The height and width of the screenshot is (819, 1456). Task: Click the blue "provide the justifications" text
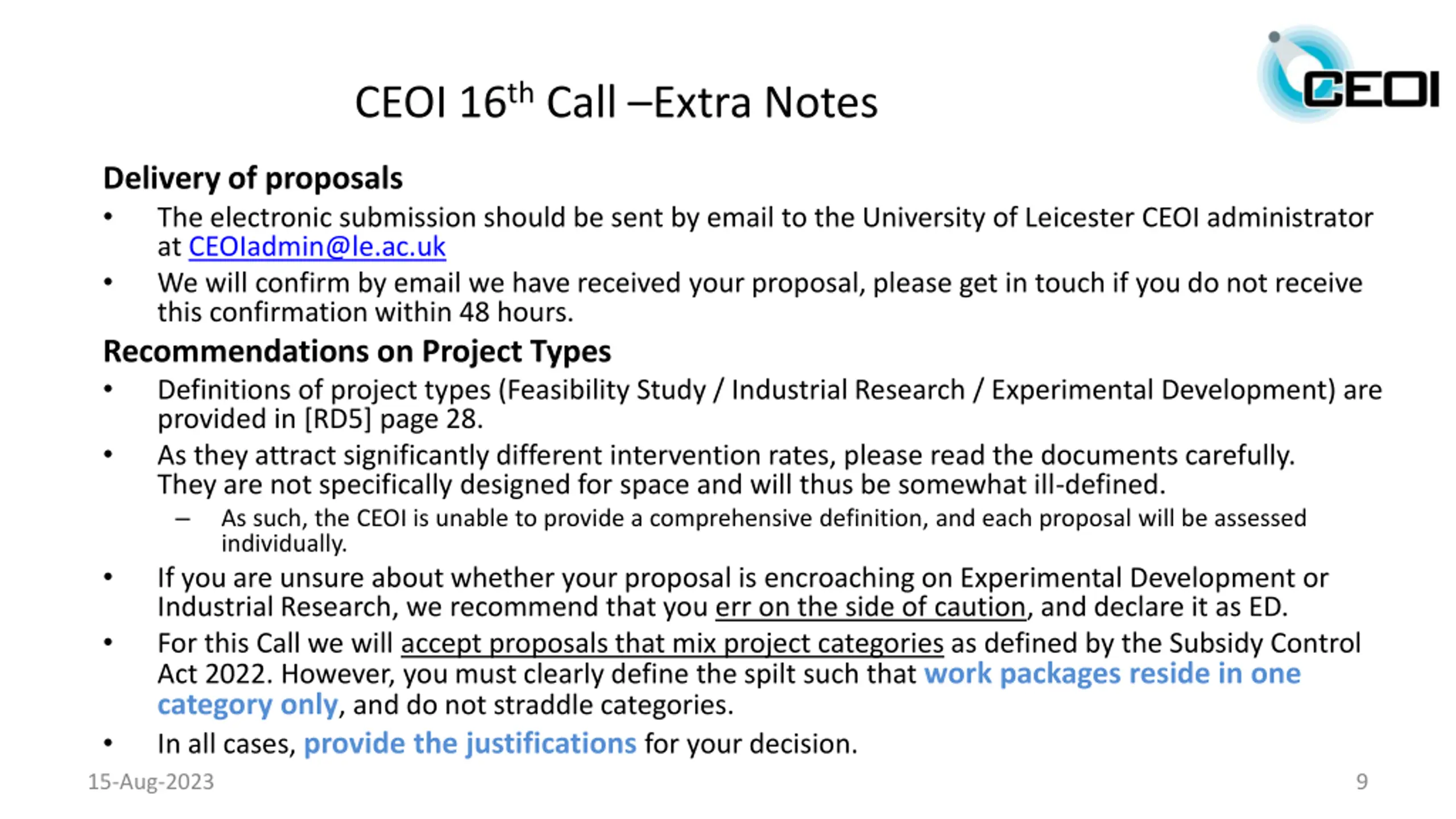tap(470, 743)
